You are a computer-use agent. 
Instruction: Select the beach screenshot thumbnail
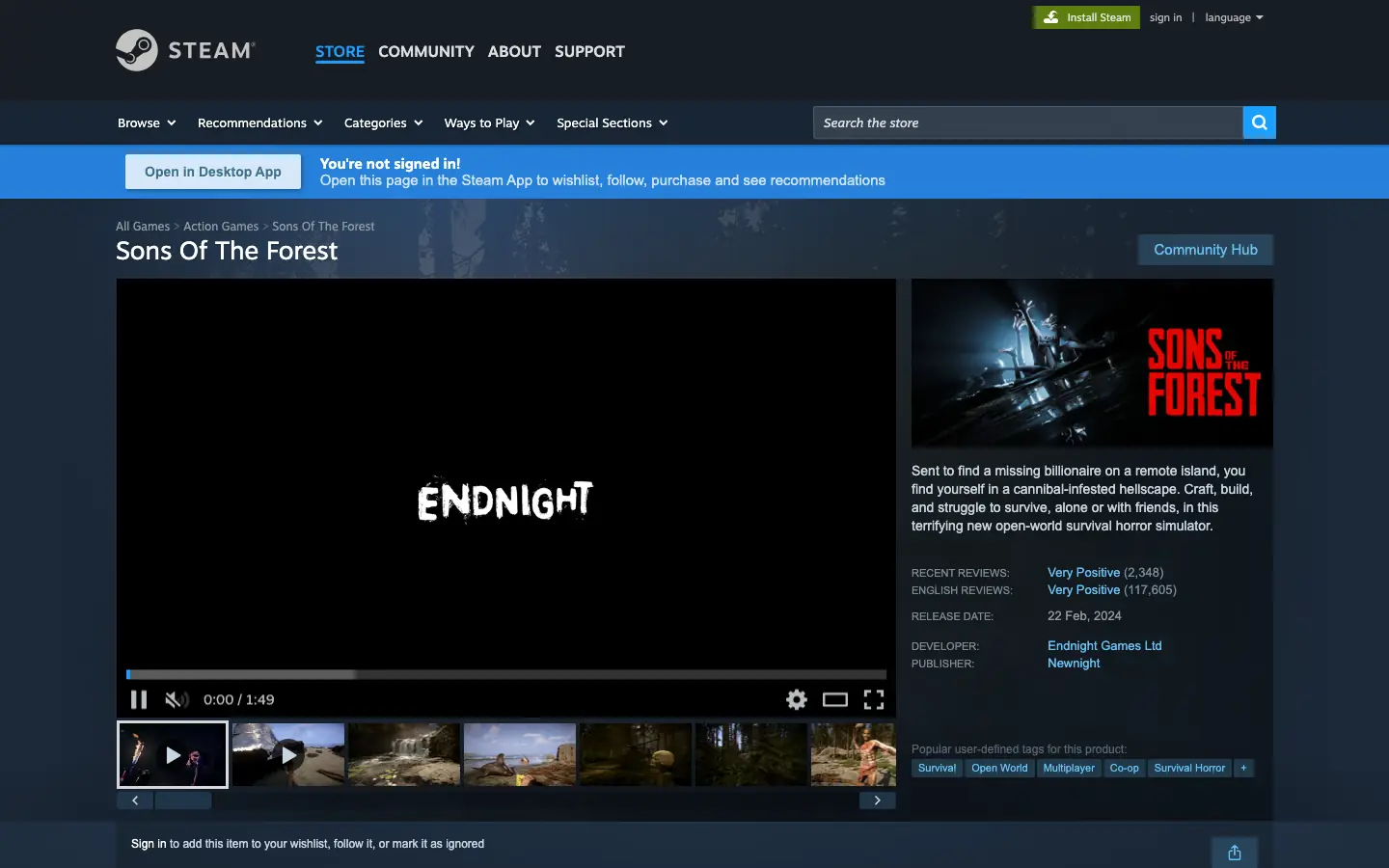tap(520, 755)
